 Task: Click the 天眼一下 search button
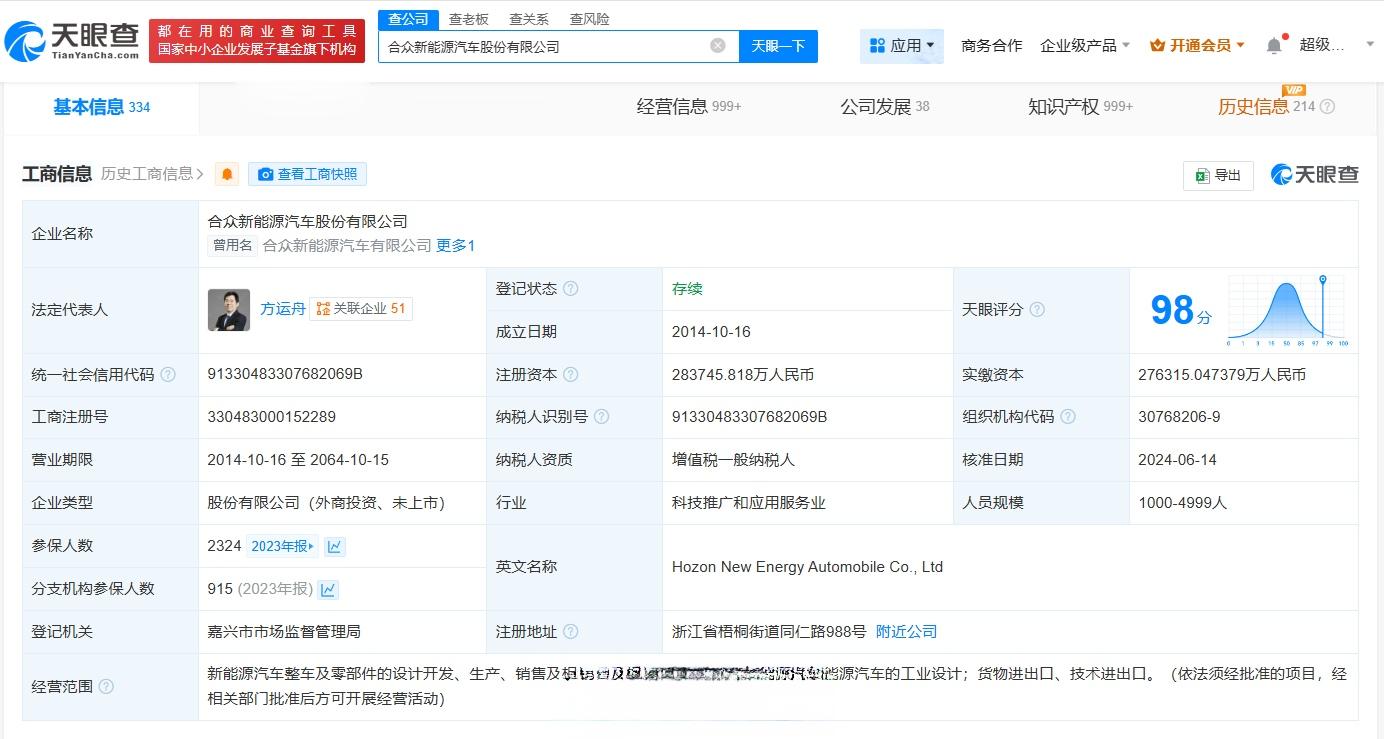778,46
